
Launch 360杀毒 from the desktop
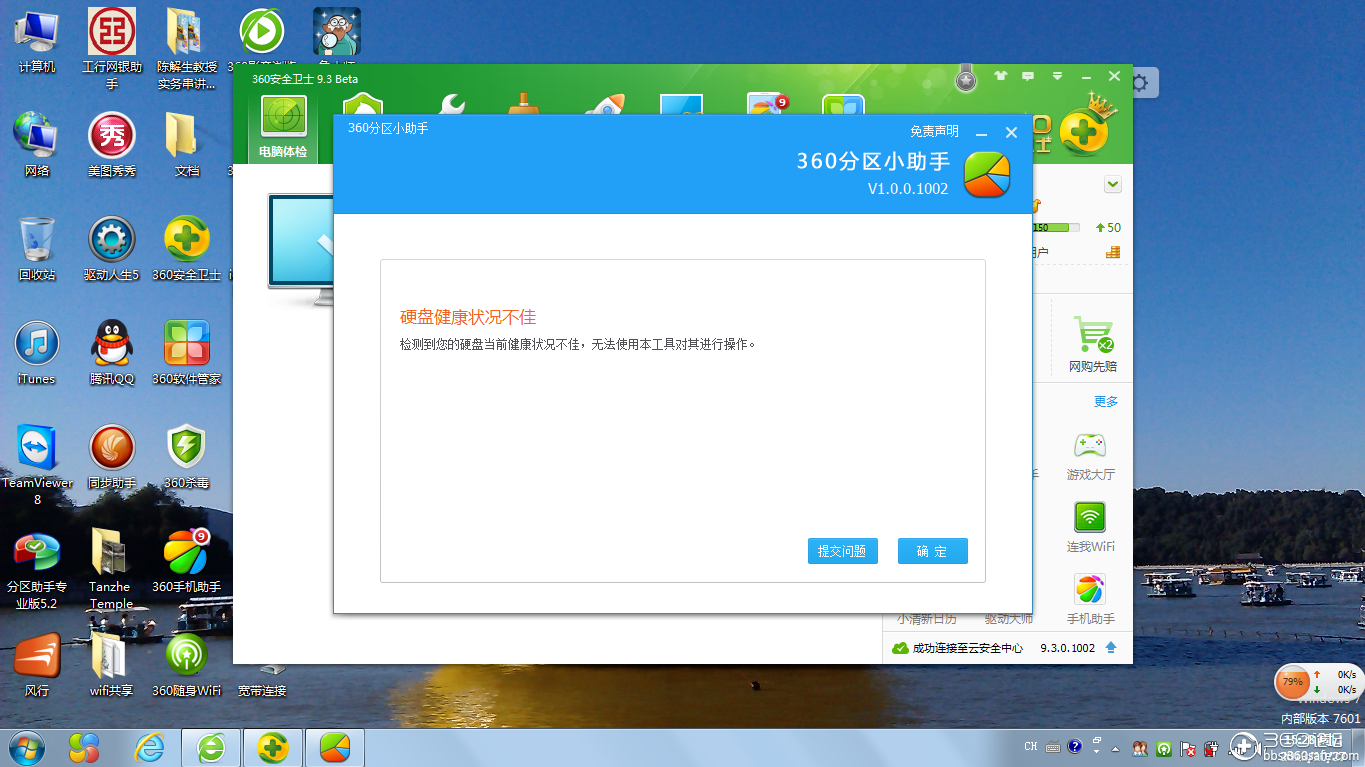187,457
